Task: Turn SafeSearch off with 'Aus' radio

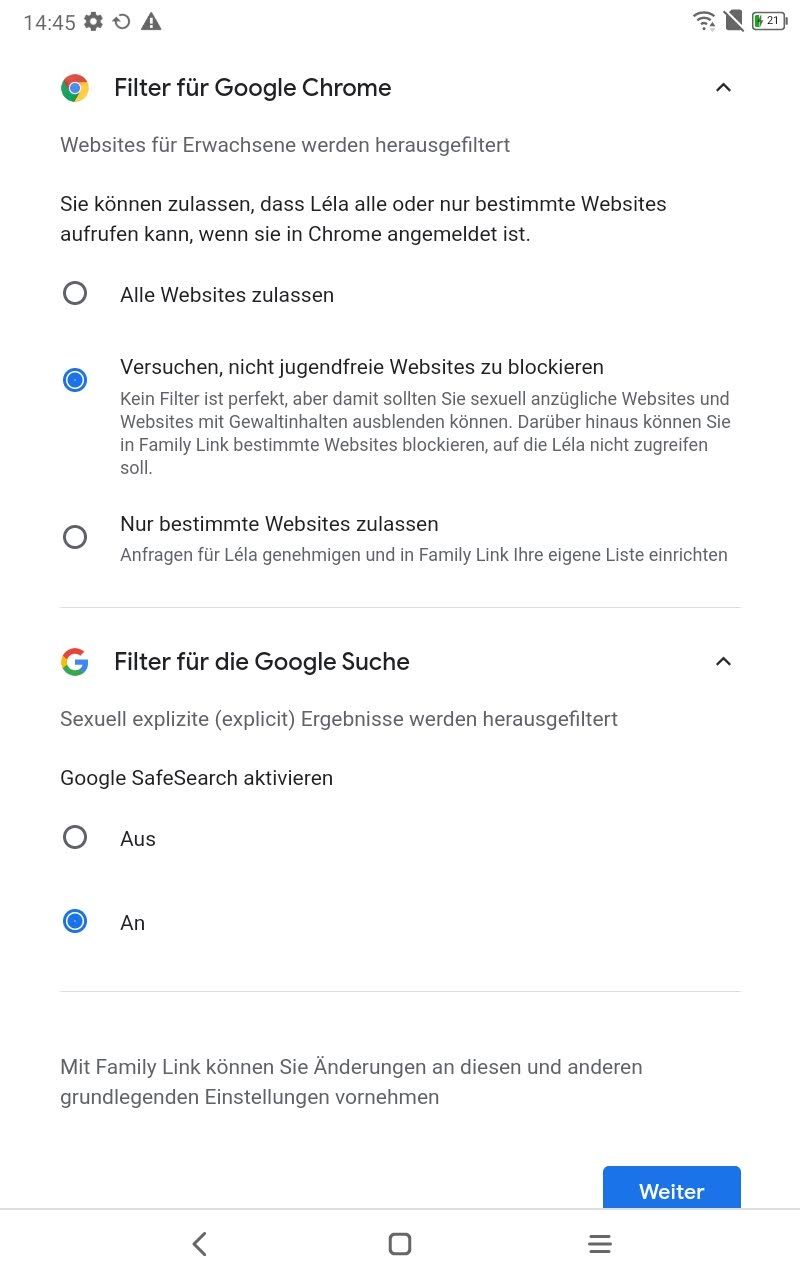Action: [75, 837]
